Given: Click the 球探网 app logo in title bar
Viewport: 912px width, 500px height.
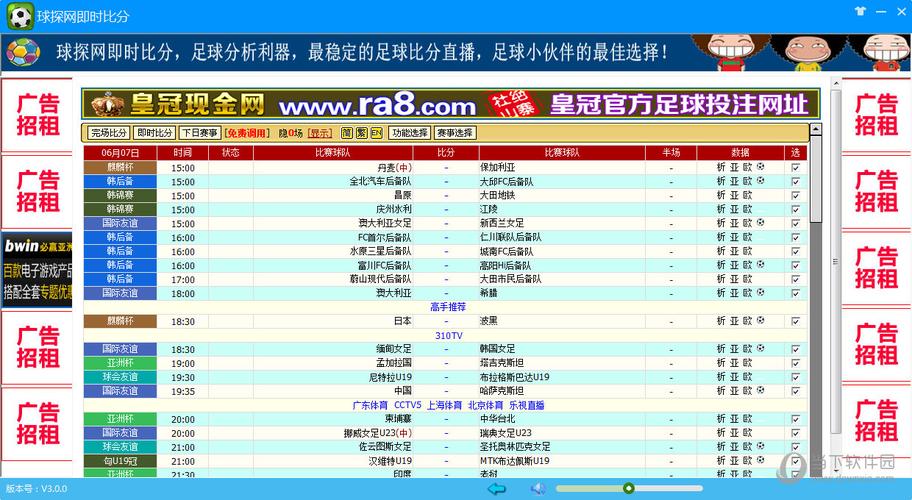Looking at the screenshot, I should tap(20, 16).
